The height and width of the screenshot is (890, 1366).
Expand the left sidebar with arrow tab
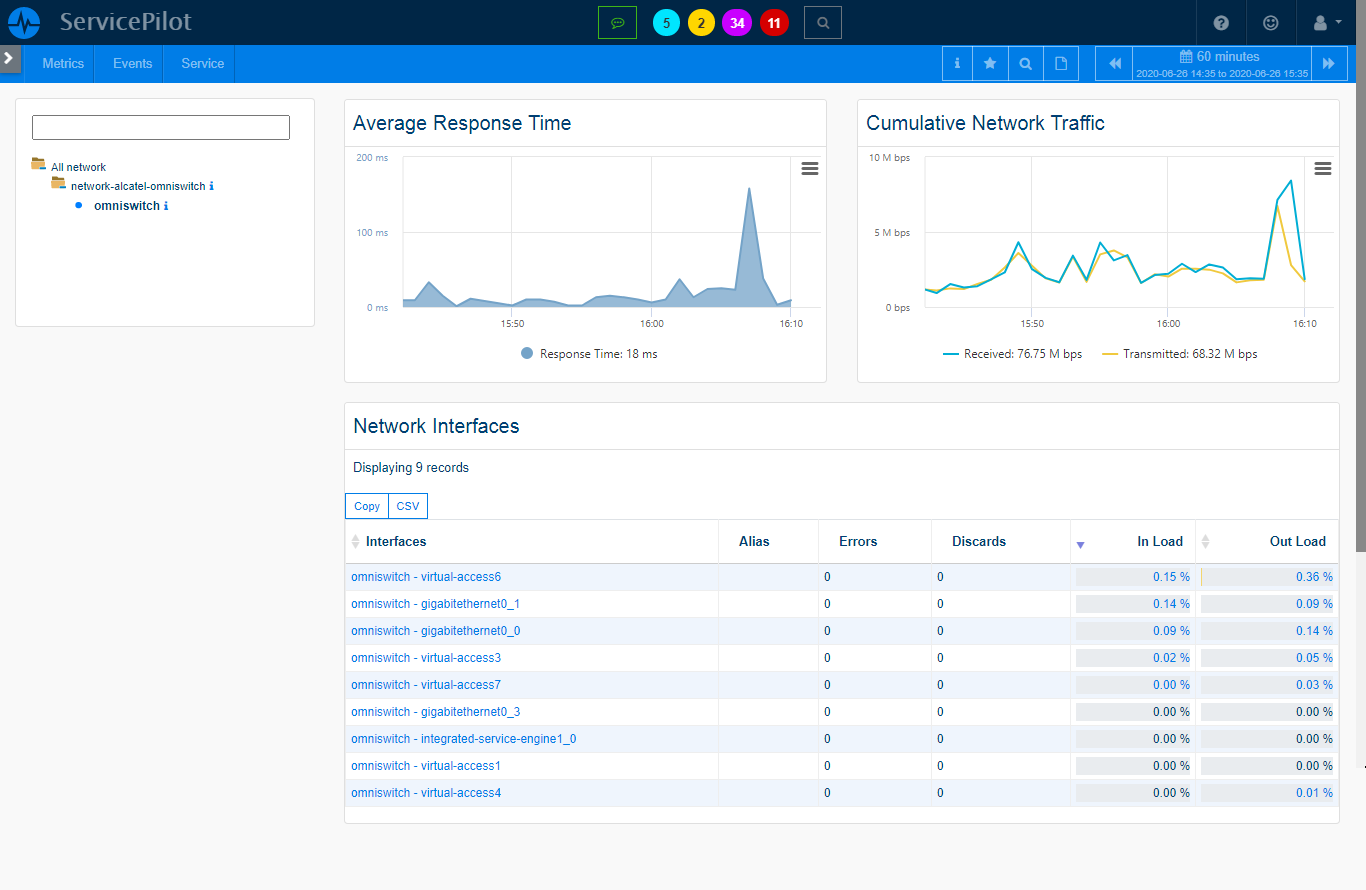(9, 58)
